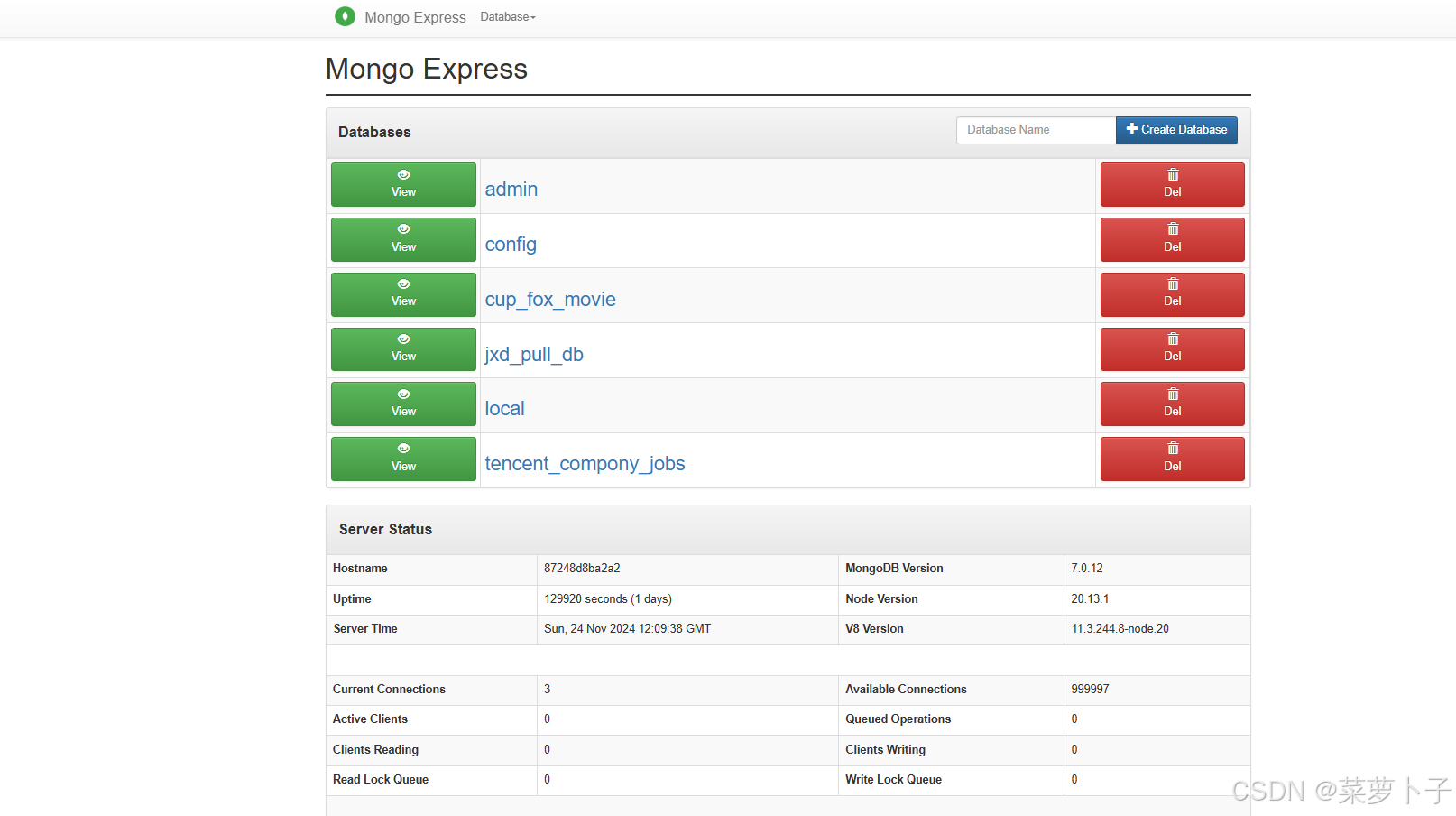The width and height of the screenshot is (1456, 816).
Task: Click the plus icon on Create Database
Action: (1131, 129)
